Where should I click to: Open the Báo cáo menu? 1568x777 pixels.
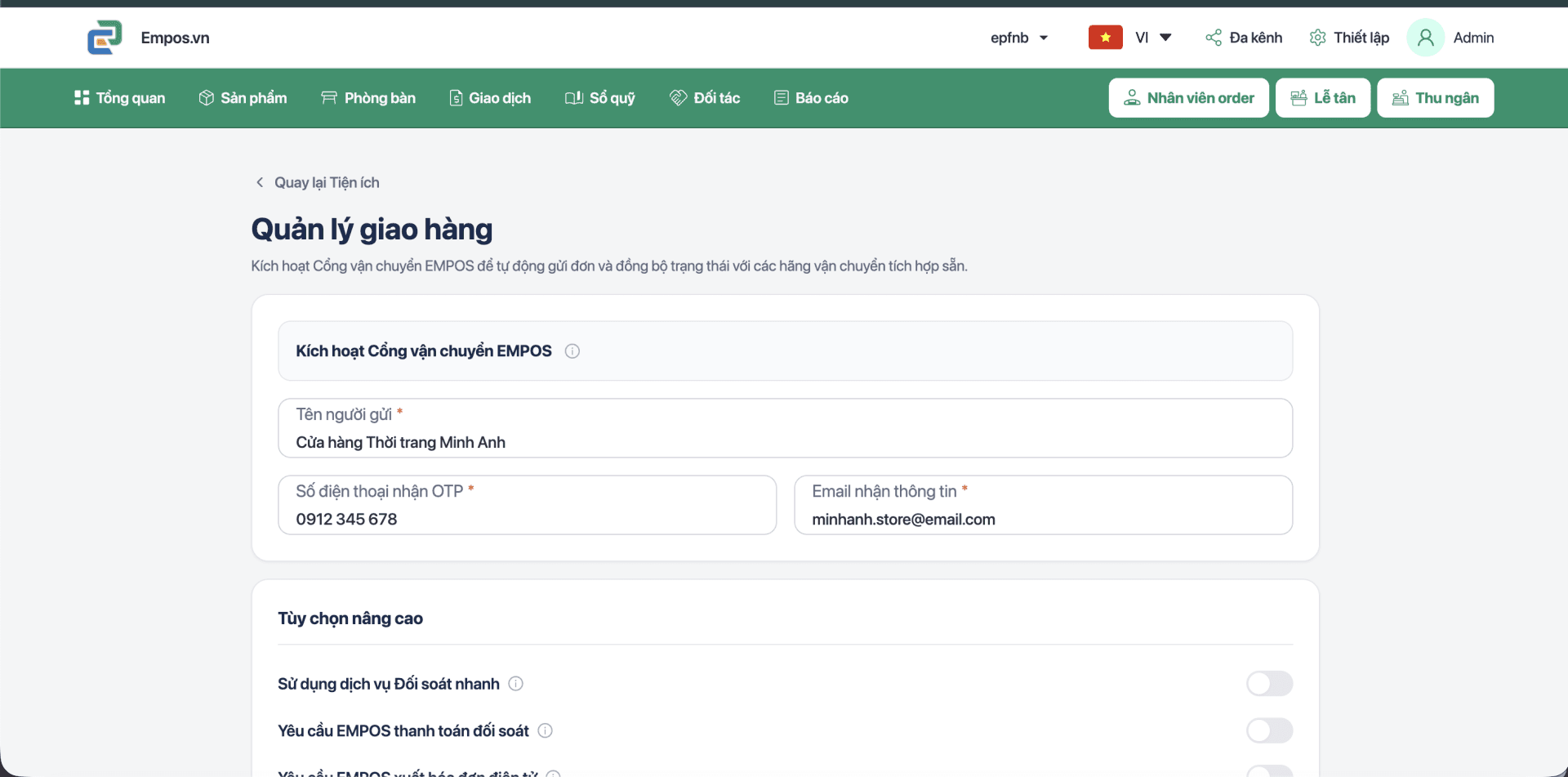coord(811,98)
